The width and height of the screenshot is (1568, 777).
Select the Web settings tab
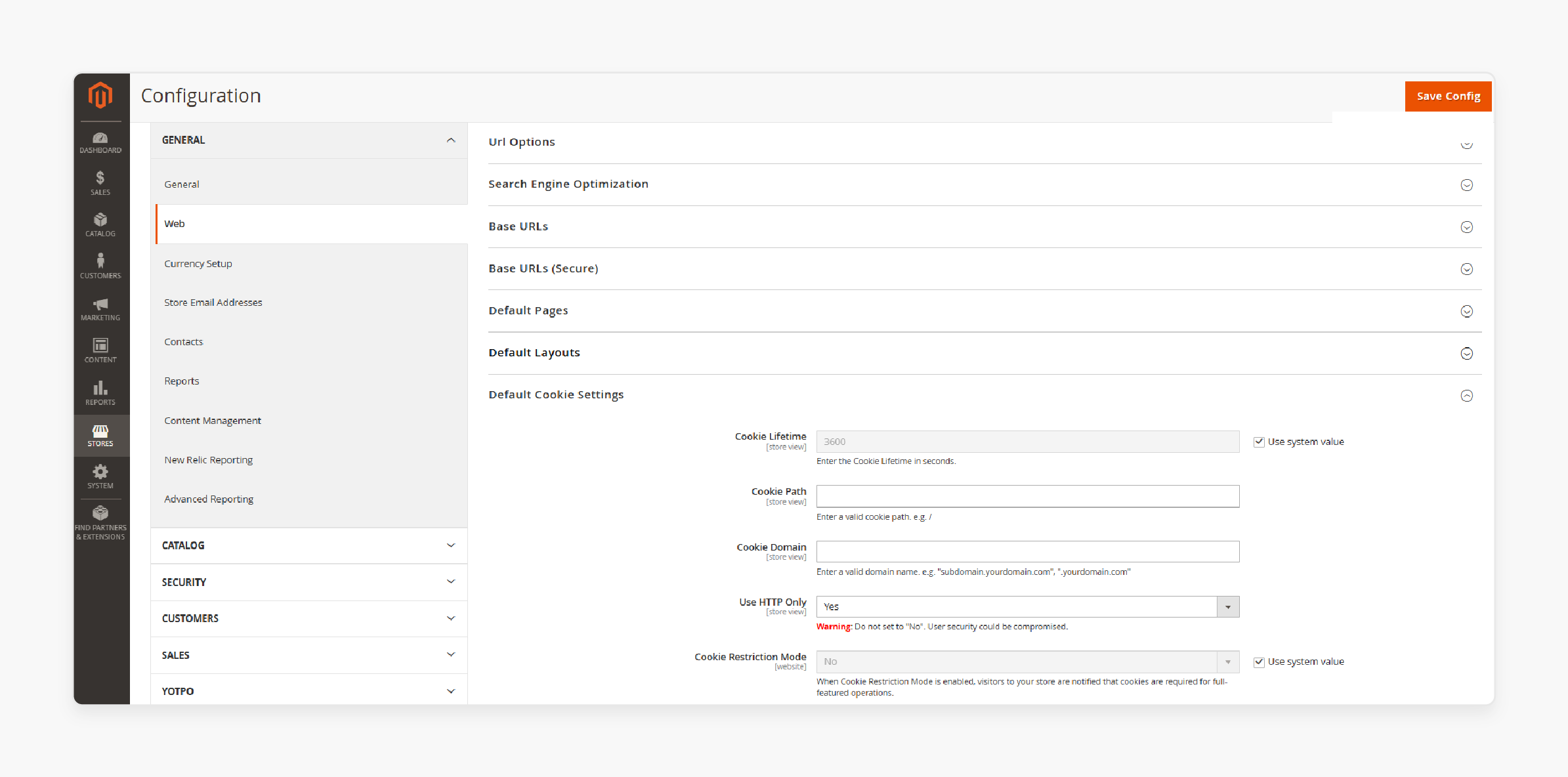pyautogui.click(x=311, y=224)
